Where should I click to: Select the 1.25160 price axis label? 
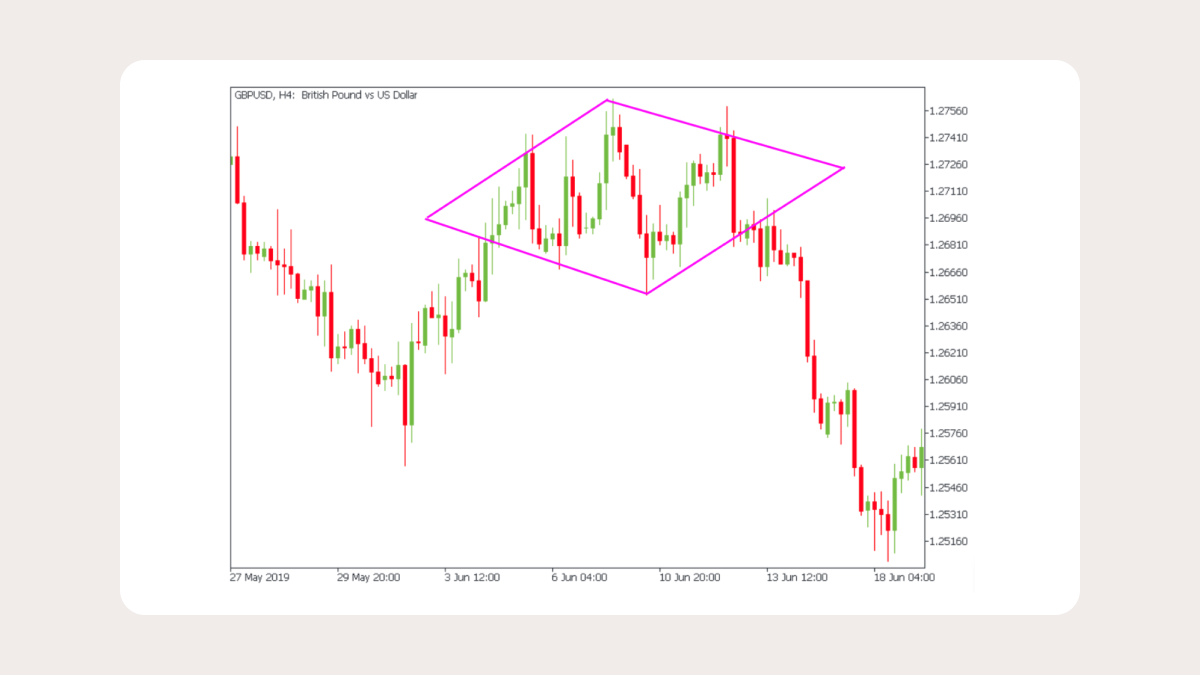pyautogui.click(x=948, y=542)
